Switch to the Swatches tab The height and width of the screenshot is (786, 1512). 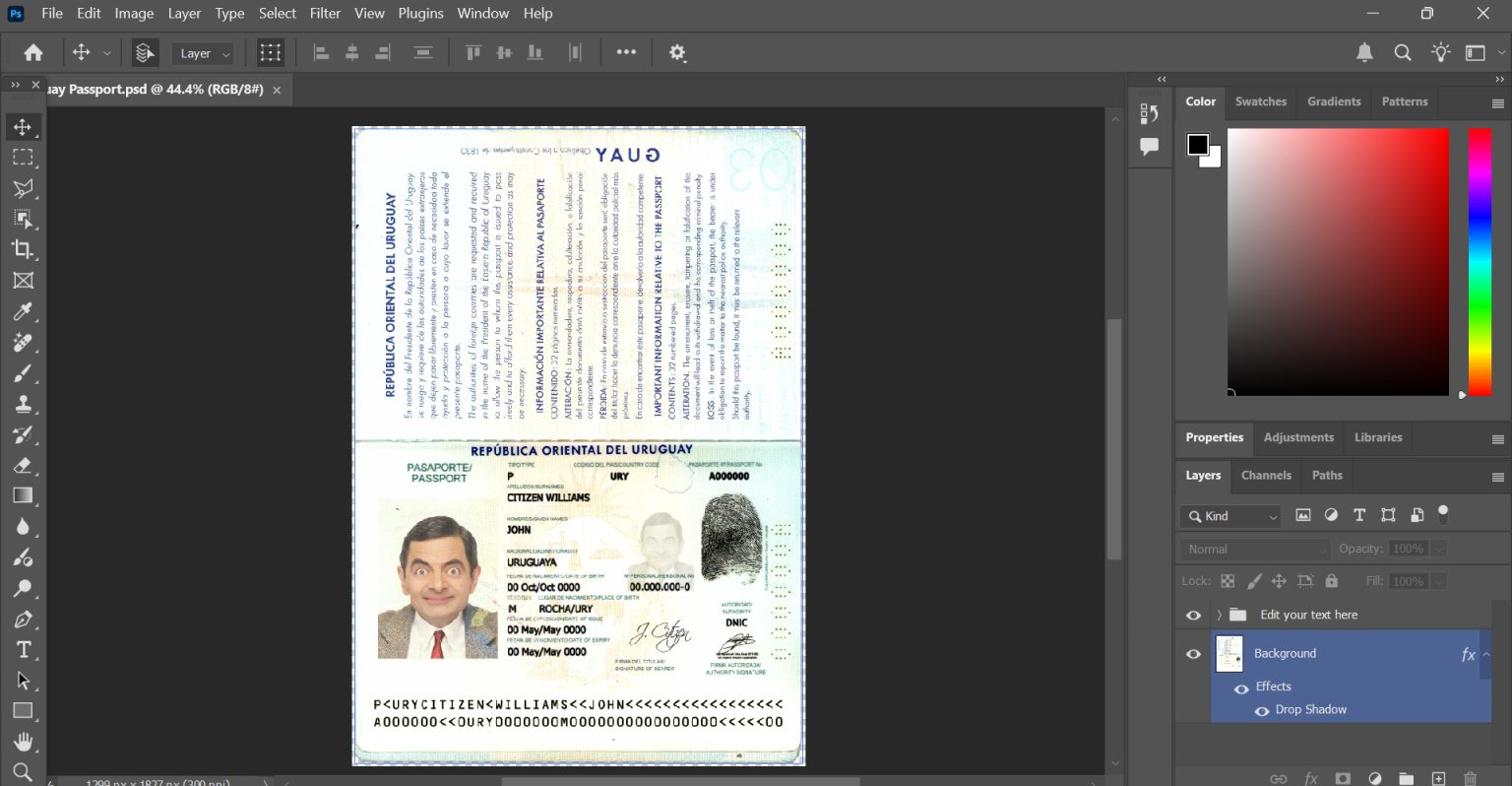point(1261,101)
